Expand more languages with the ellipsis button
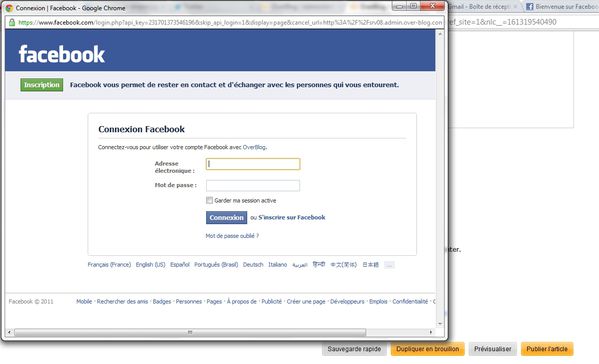This screenshot has width=599, height=364. click(x=389, y=265)
